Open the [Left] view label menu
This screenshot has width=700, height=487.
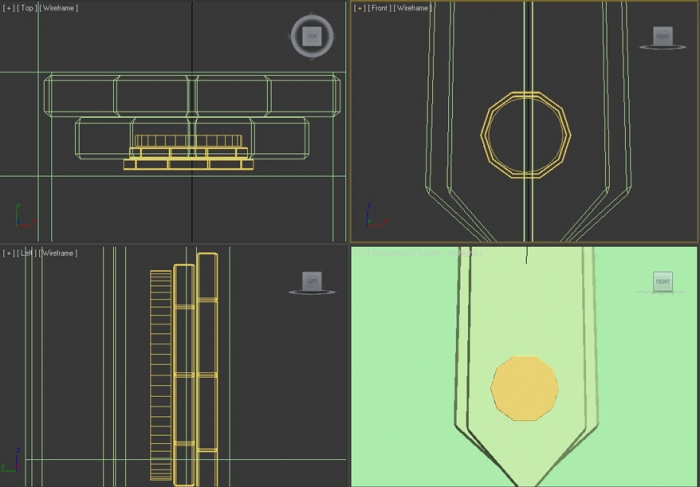pos(26,253)
